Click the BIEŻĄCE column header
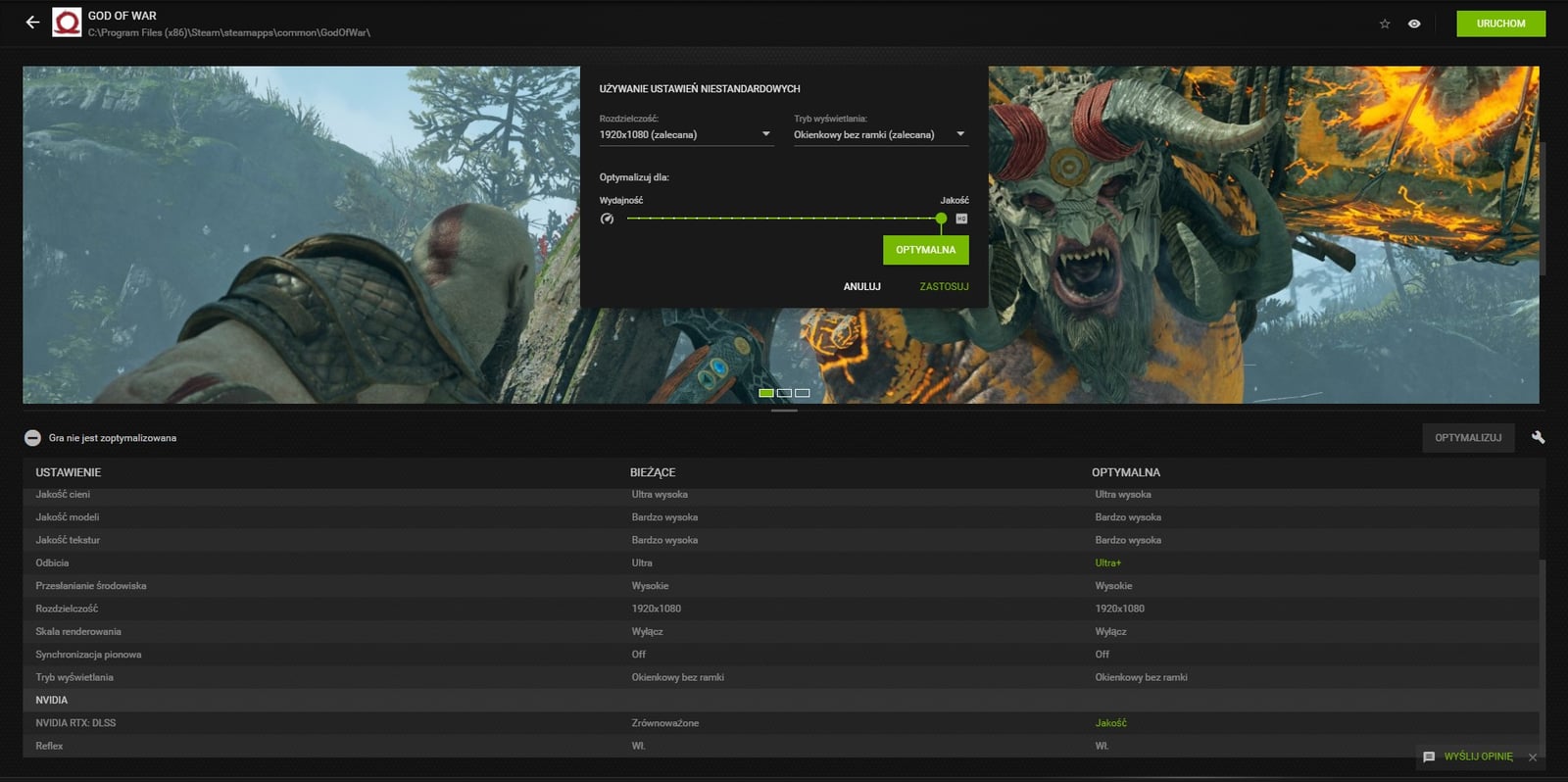The width and height of the screenshot is (1568, 782). point(653,472)
